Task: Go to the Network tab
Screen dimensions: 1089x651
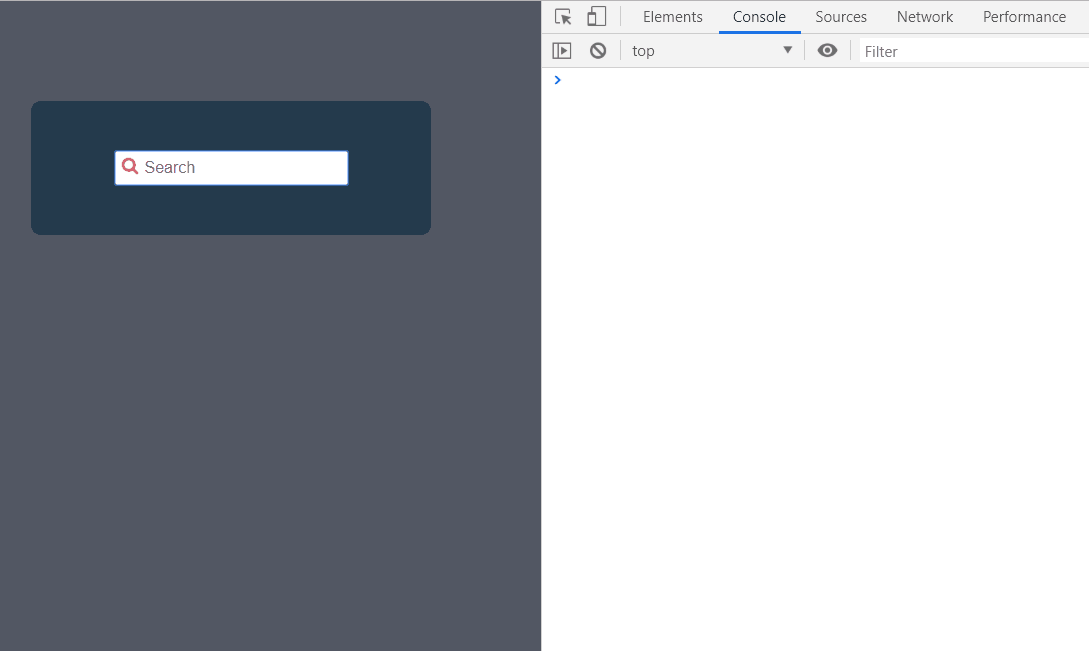Action: pos(924,17)
